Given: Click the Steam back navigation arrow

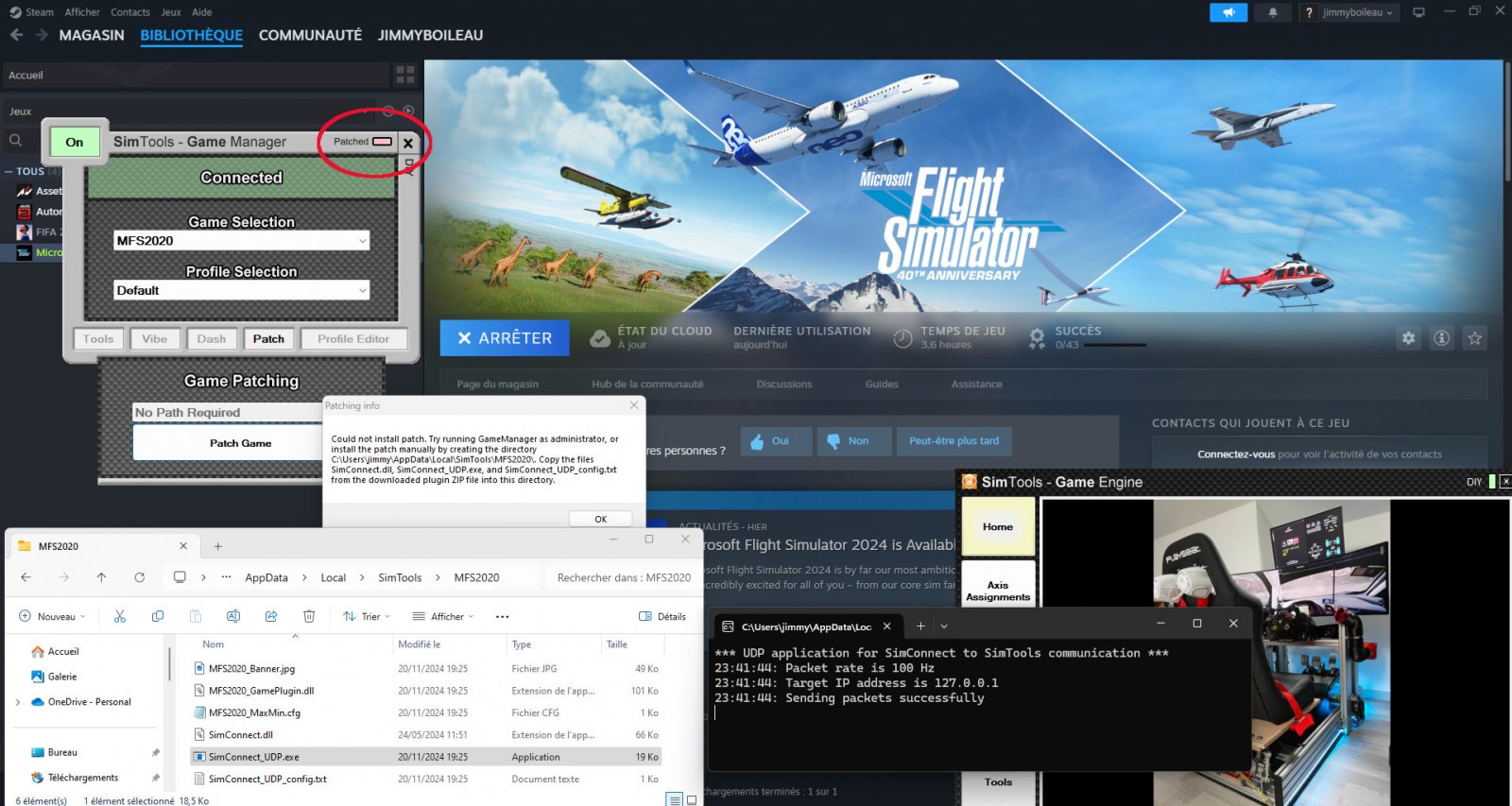Looking at the screenshot, I should pos(16,35).
